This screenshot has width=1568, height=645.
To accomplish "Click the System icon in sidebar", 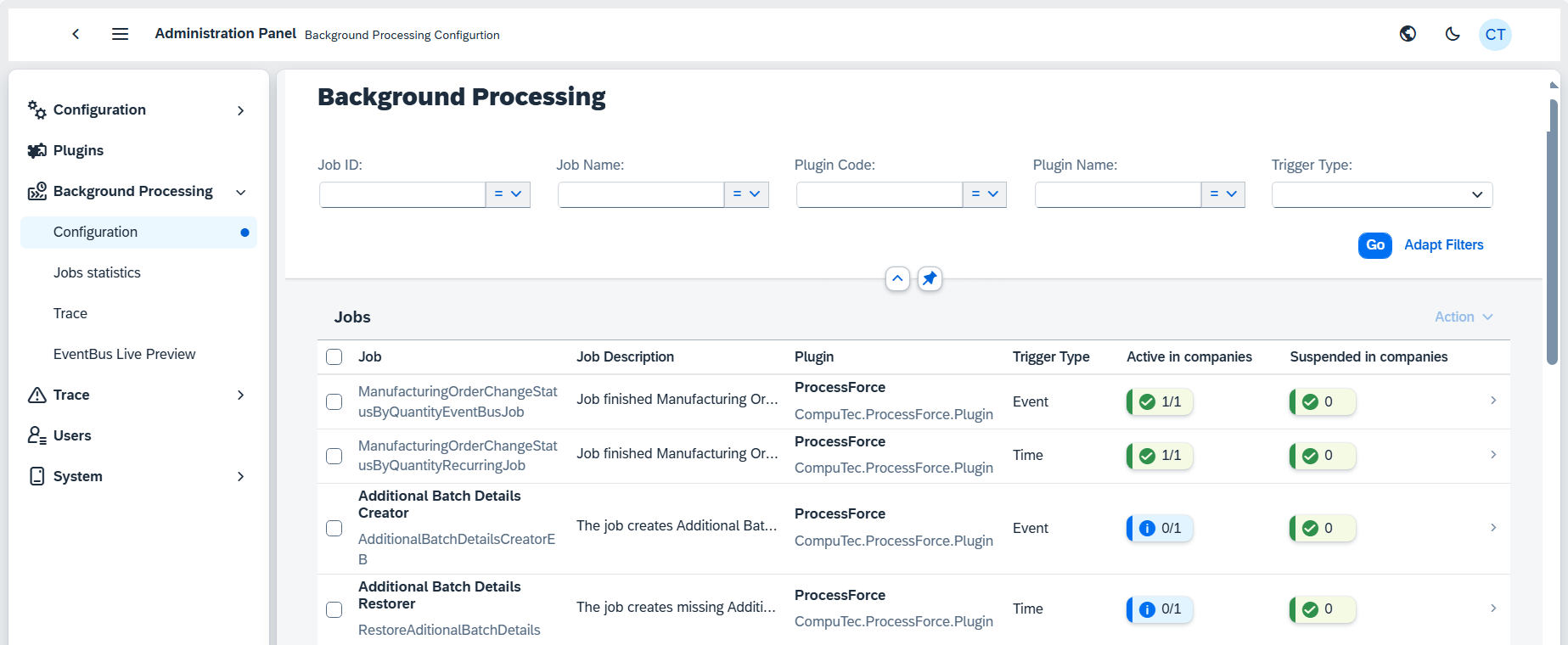I will [37, 476].
